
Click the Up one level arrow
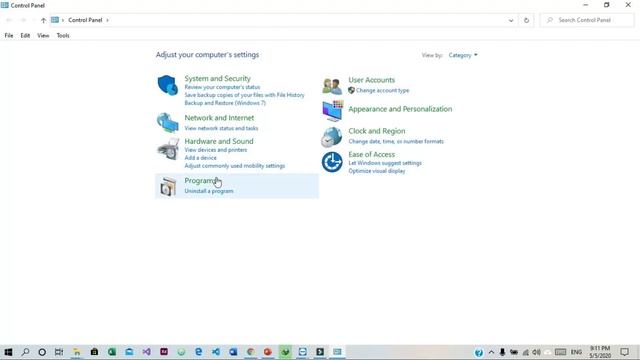click(x=43, y=20)
